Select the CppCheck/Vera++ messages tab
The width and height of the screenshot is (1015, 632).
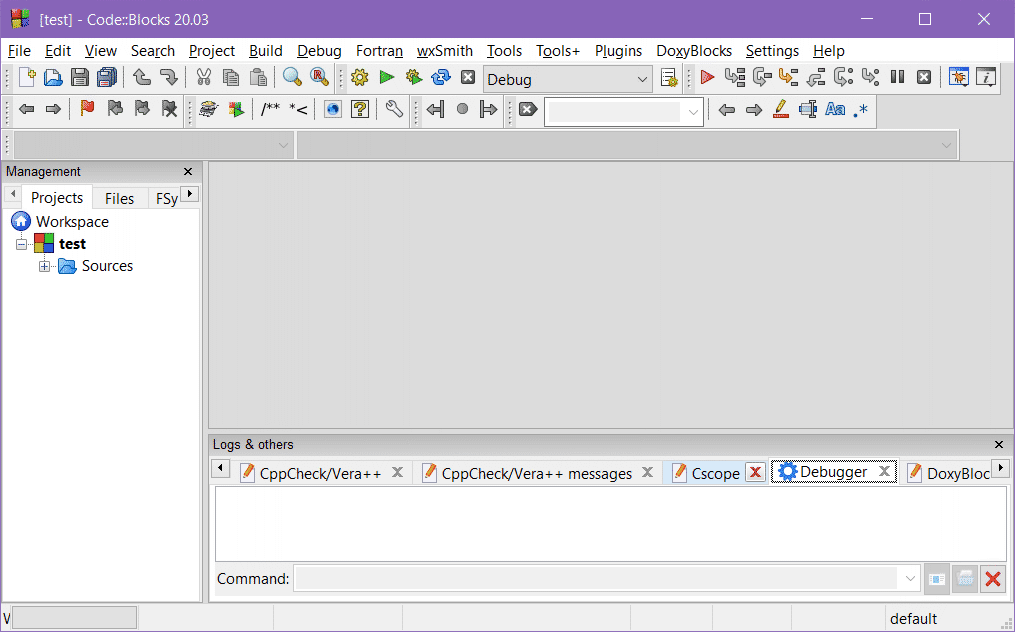click(x=536, y=473)
